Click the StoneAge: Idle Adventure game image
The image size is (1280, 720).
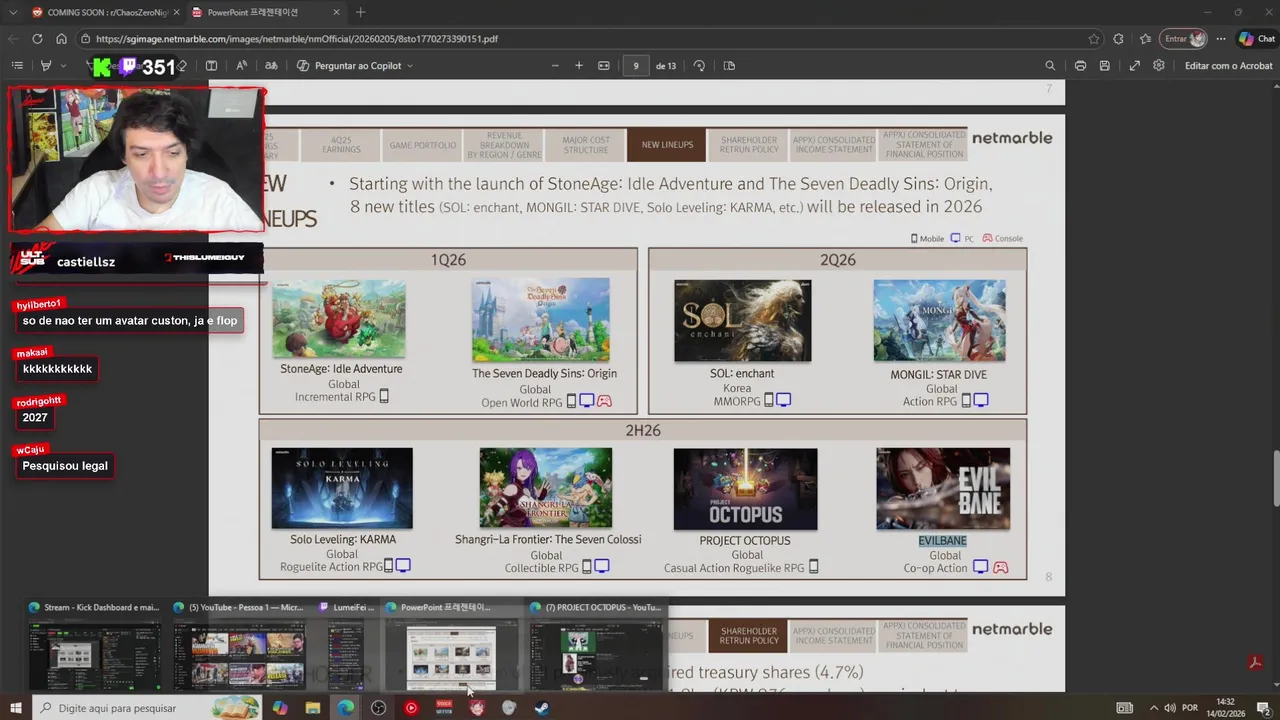[339, 318]
